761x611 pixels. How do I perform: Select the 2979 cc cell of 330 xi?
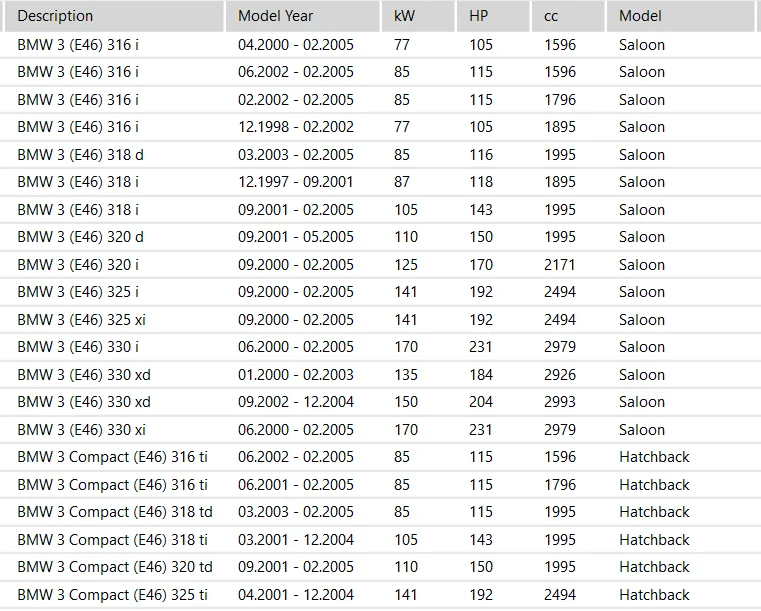560,429
